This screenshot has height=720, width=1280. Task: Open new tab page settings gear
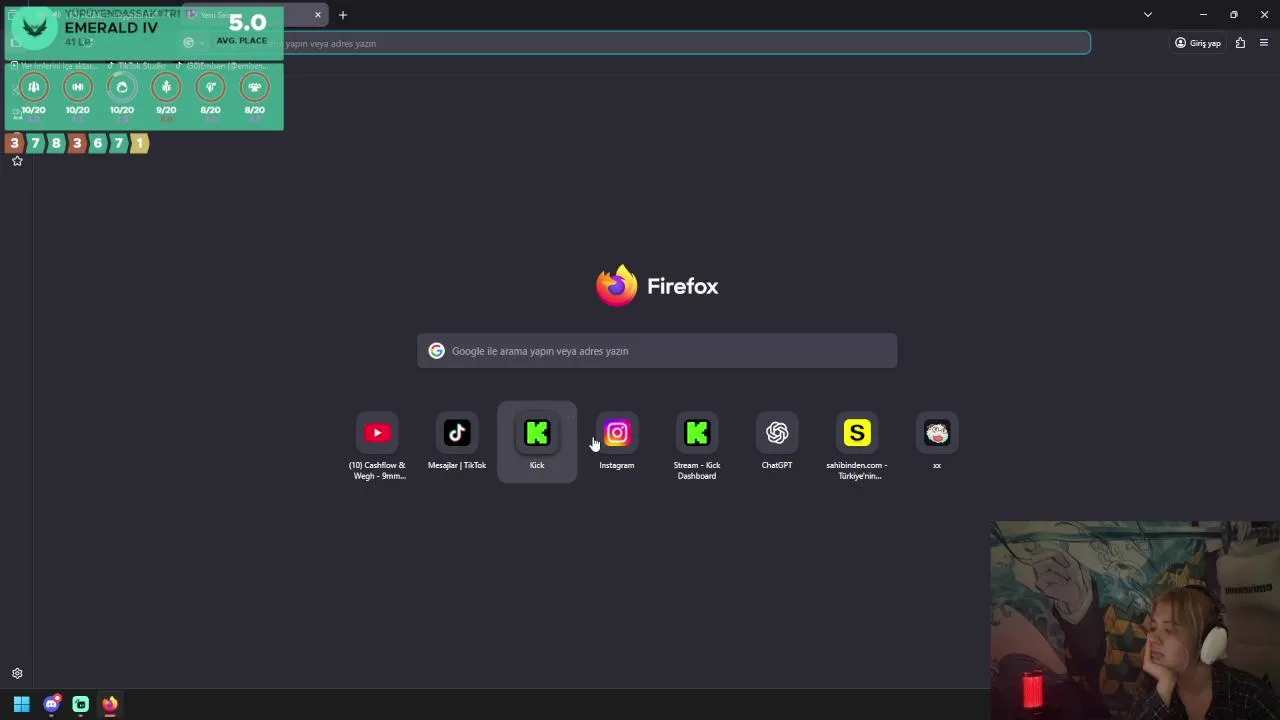coord(17,674)
